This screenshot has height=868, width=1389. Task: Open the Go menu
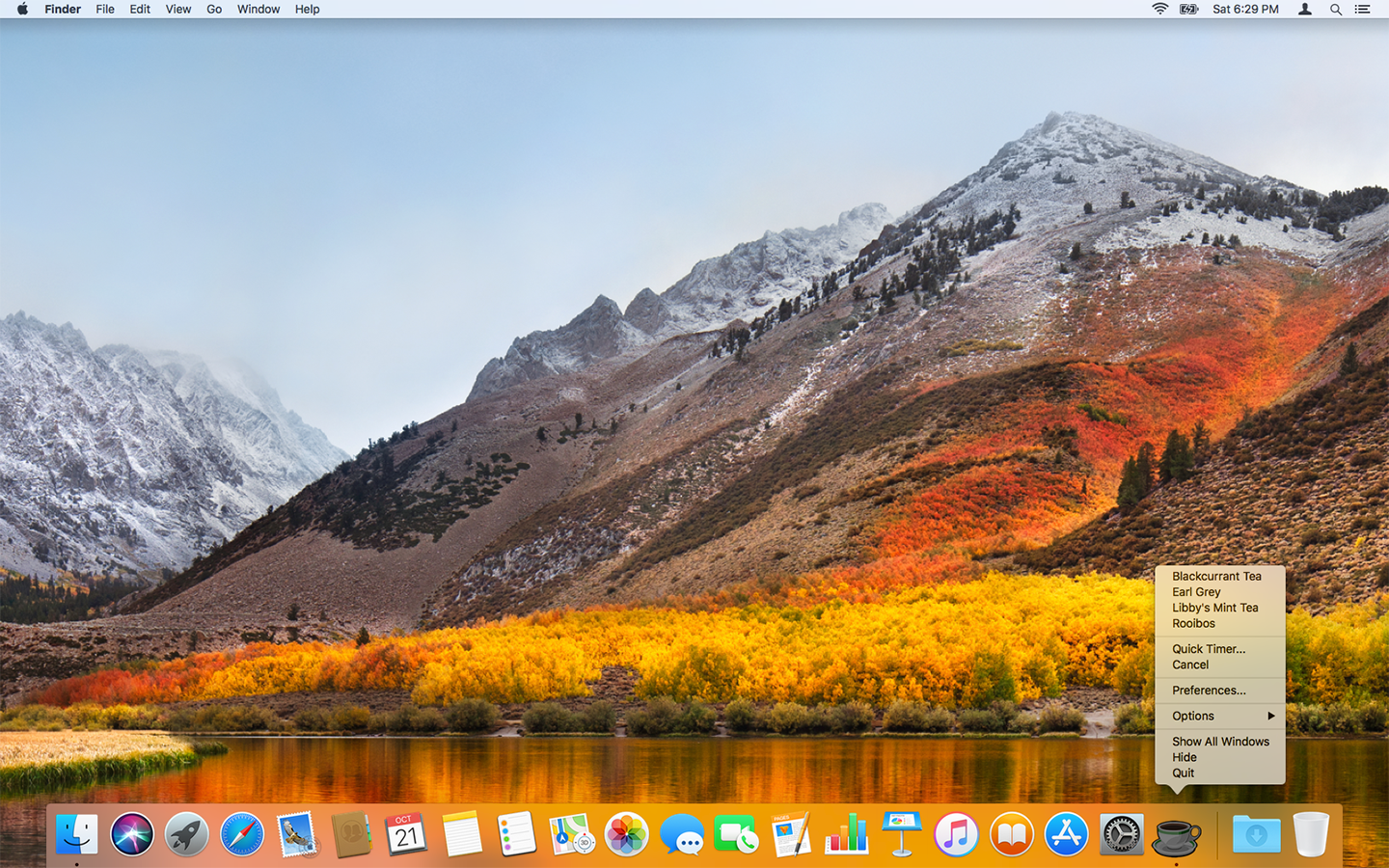click(x=214, y=10)
